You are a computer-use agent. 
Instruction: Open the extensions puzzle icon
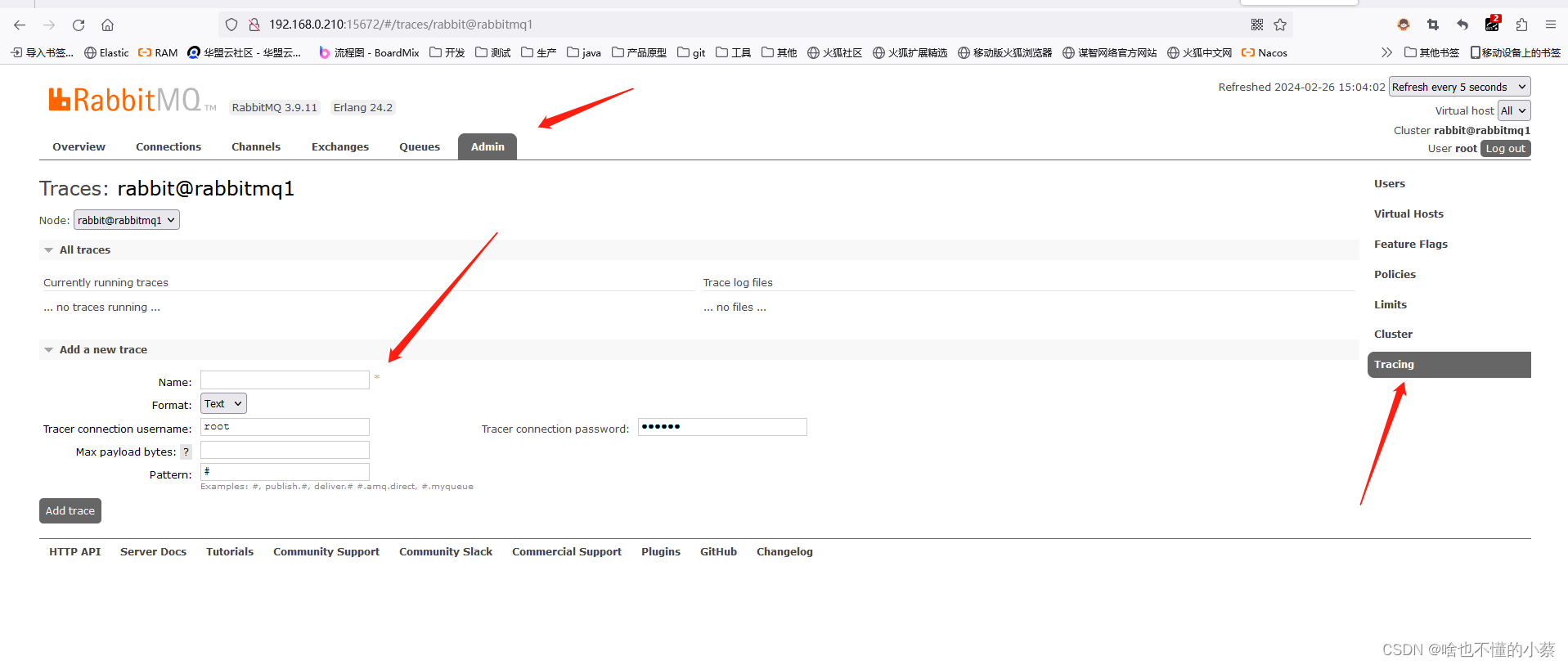click(1521, 25)
